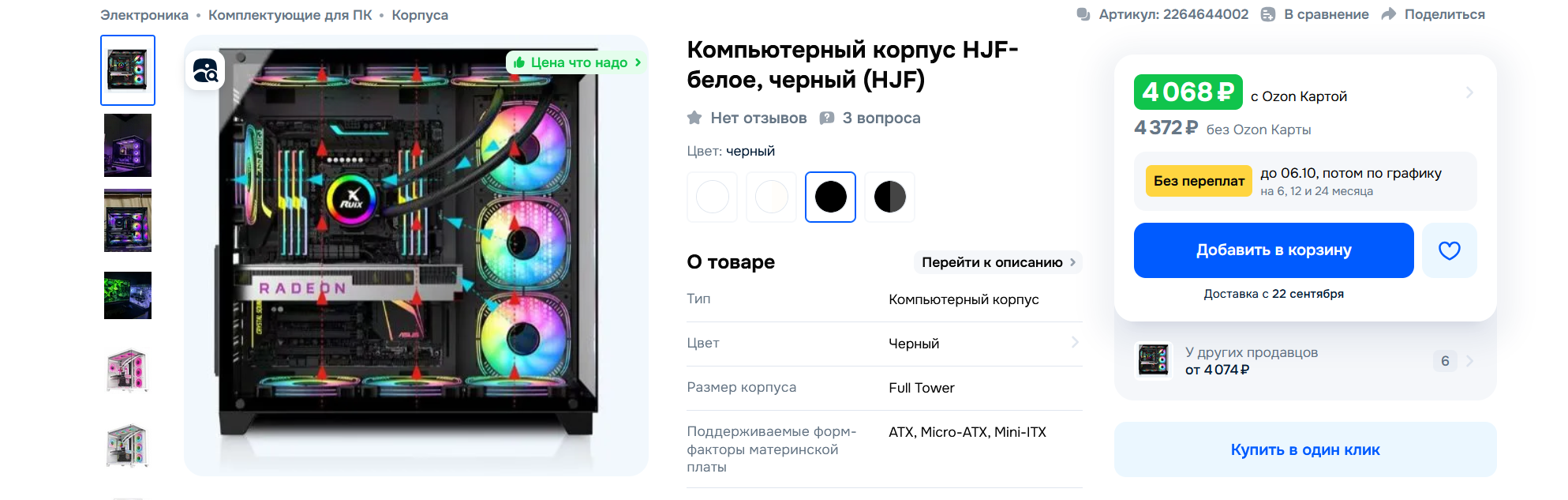Expand the Ozon Card price details chevron
The height and width of the screenshot is (500, 1568).
1469,92
